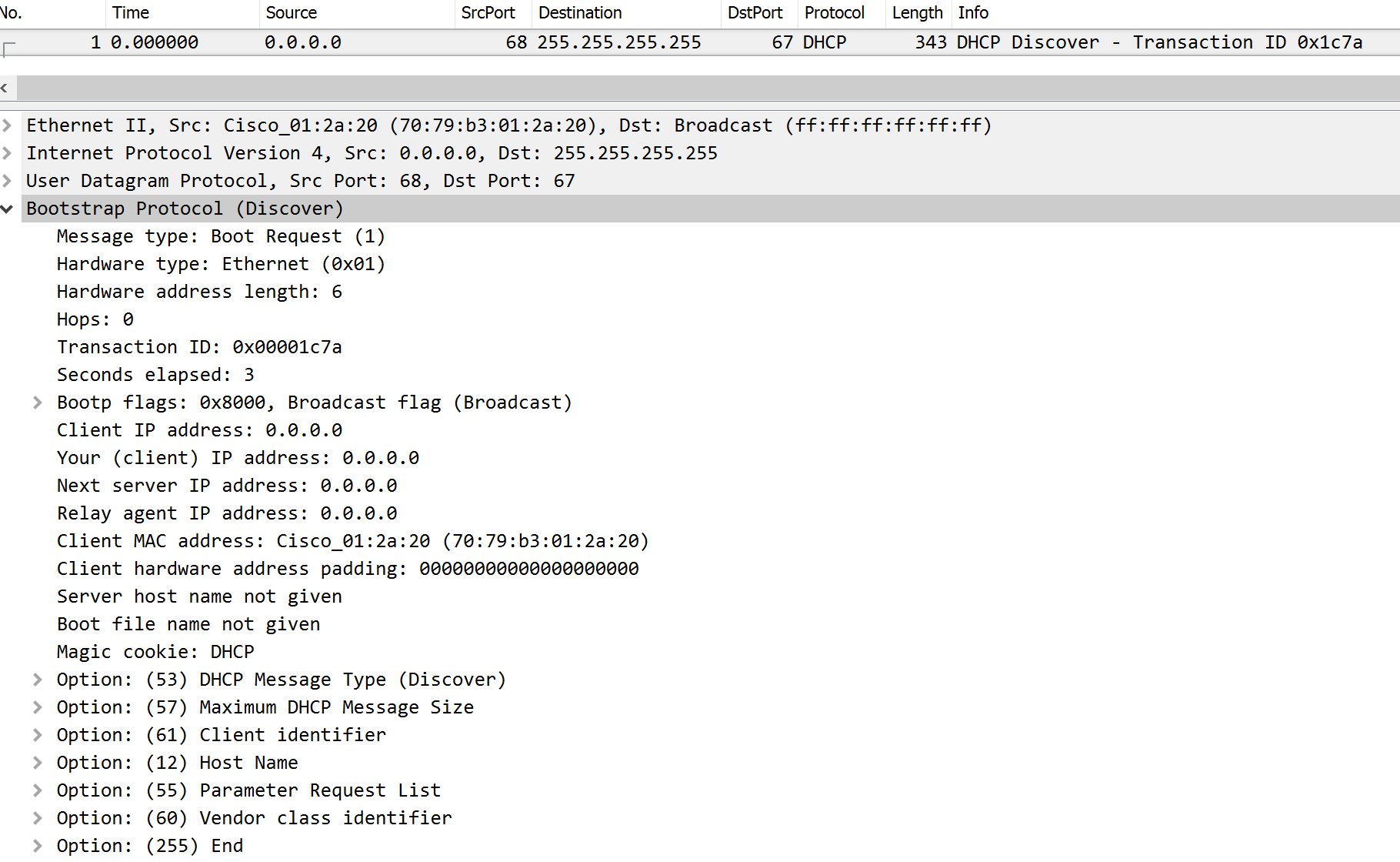1400x862 pixels.
Task: Click the left arrow of the horizontal scrollbar
Action: pyautogui.click(x=5, y=88)
